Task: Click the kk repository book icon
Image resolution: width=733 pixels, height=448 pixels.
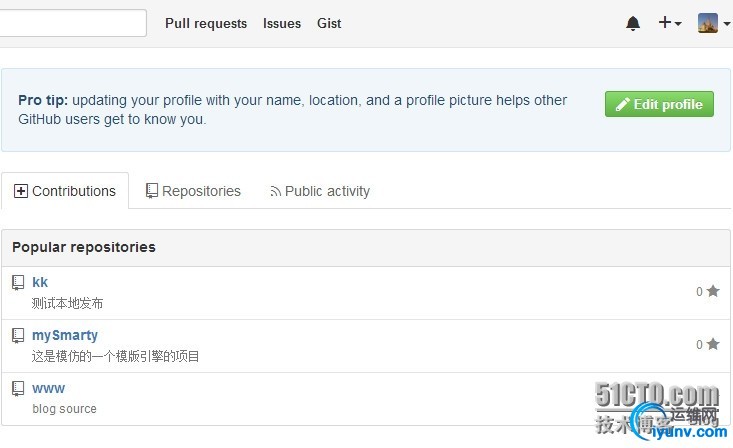Action: coord(18,283)
